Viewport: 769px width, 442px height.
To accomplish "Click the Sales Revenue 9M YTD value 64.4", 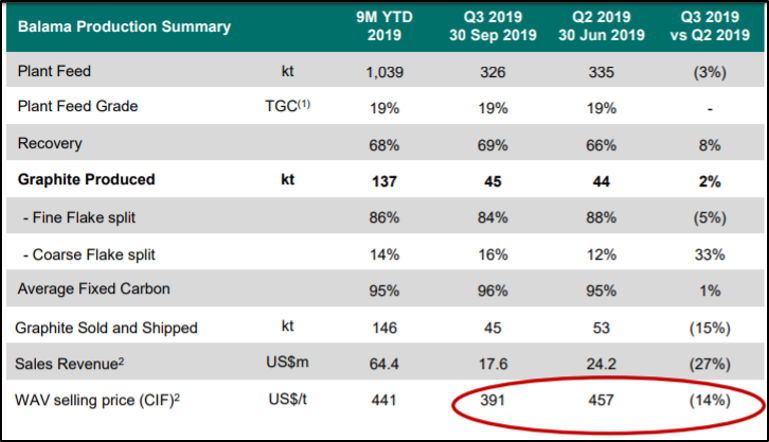I will (384, 364).
